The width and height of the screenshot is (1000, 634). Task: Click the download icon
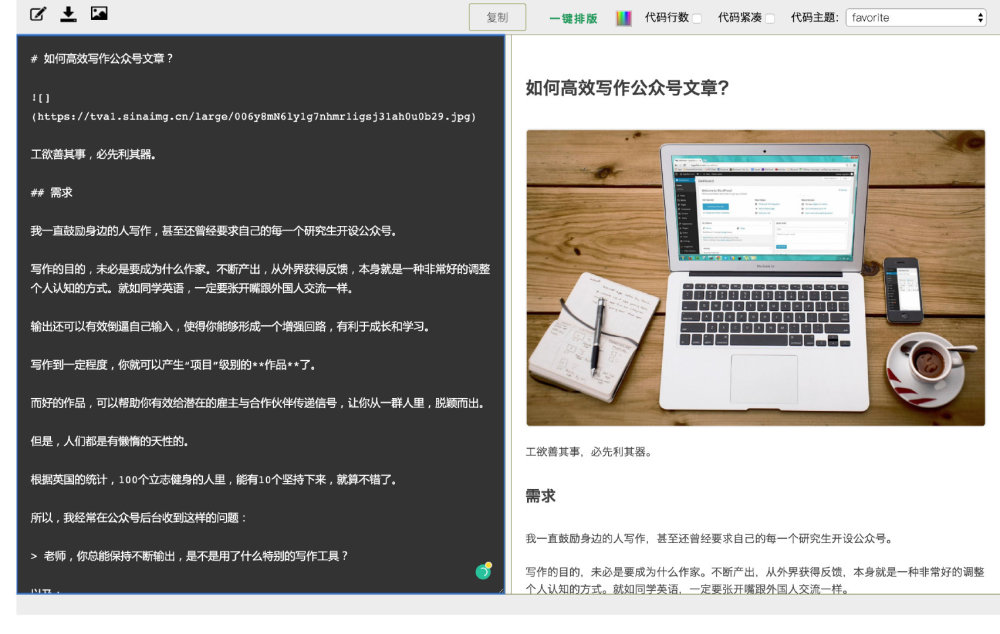click(68, 13)
